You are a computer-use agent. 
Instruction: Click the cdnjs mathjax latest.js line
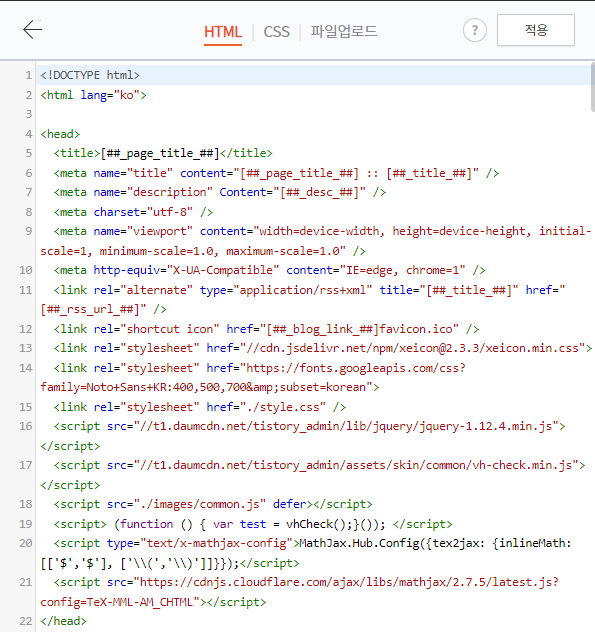tap(299, 592)
